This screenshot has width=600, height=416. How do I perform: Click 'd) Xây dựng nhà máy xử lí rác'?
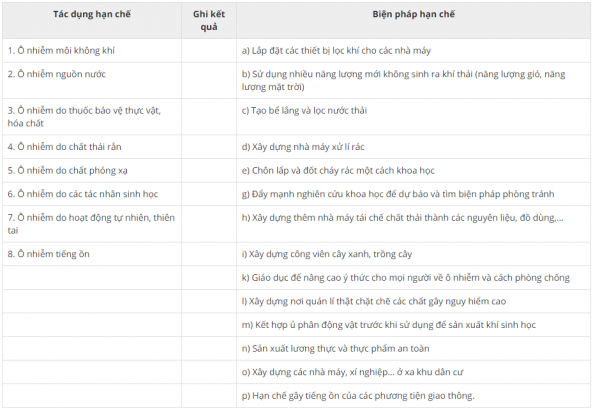point(303,147)
